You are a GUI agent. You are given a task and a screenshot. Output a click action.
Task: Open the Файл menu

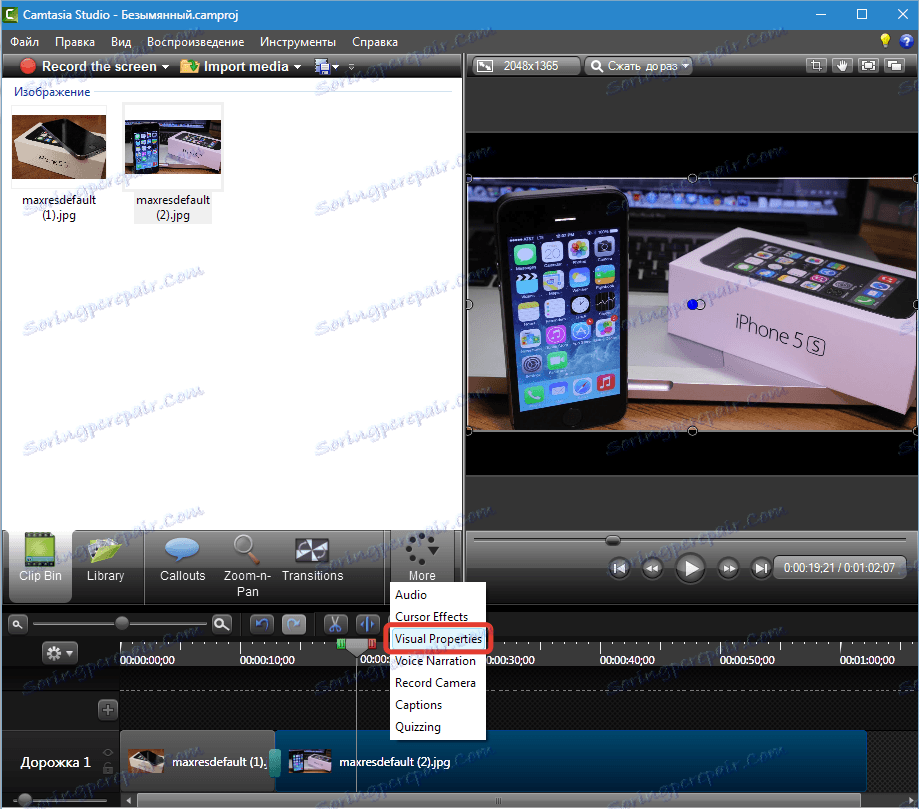pyautogui.click(x=25, y=42)
